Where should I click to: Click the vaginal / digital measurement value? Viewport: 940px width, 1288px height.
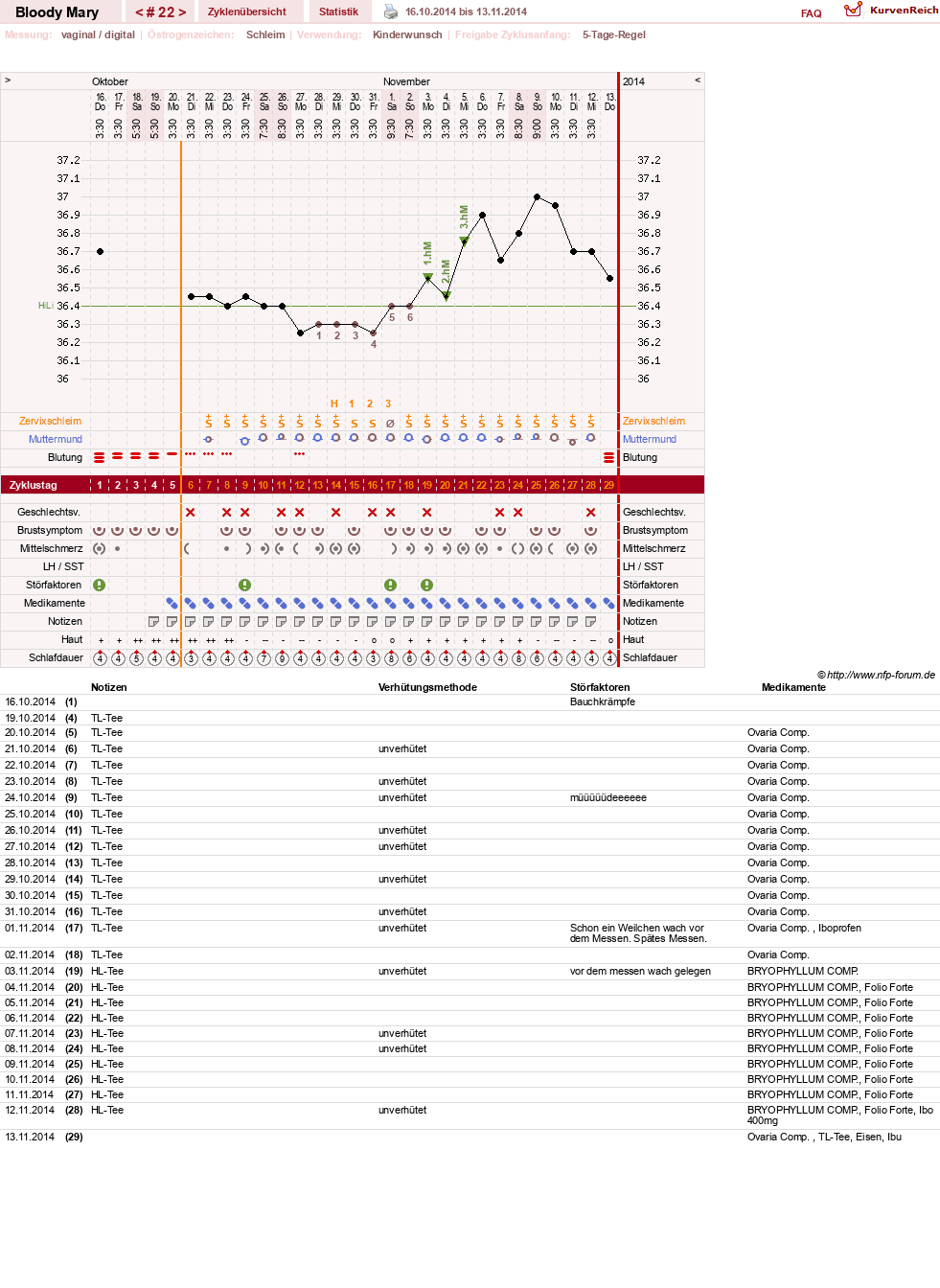(98, 34)
